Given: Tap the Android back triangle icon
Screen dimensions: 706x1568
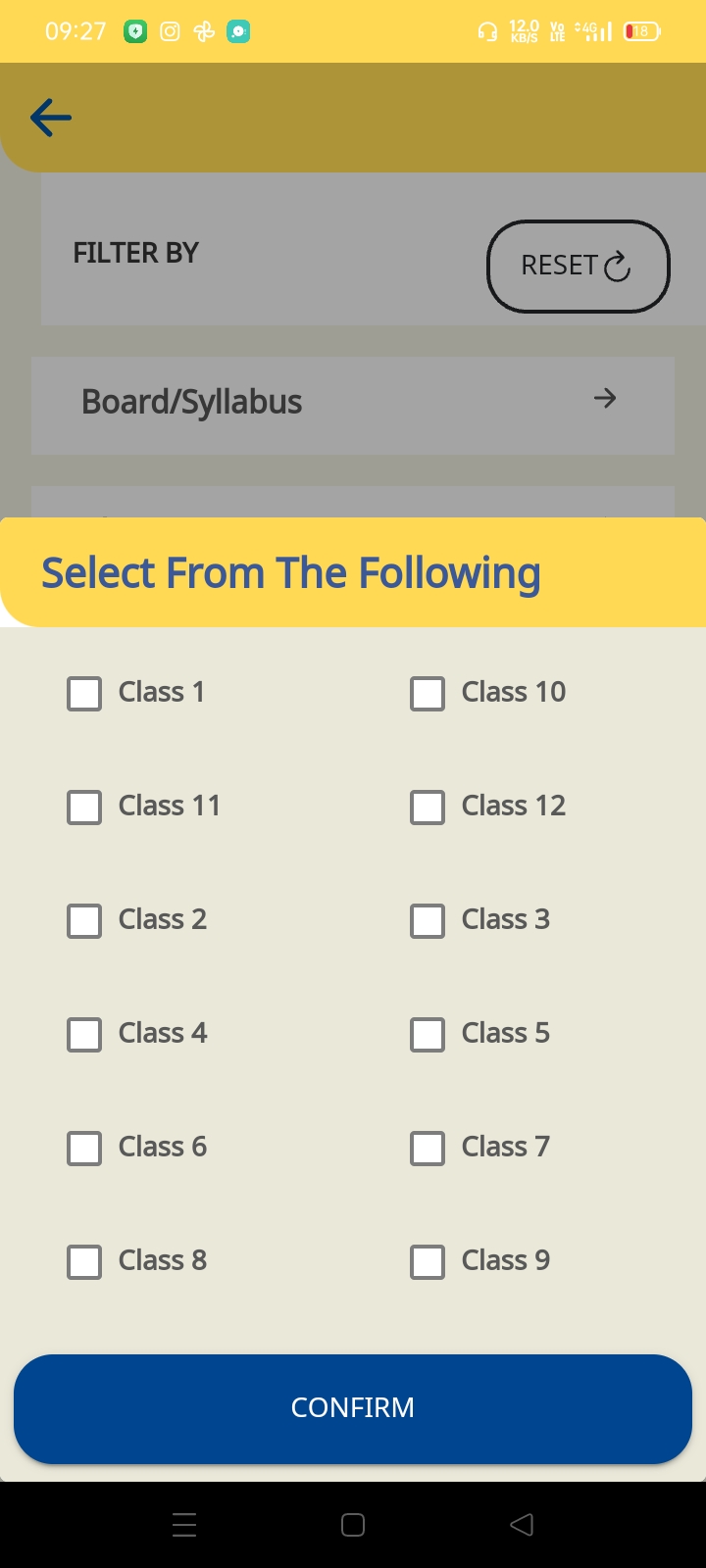Looking at the screenshot, I should (522, 1525).
